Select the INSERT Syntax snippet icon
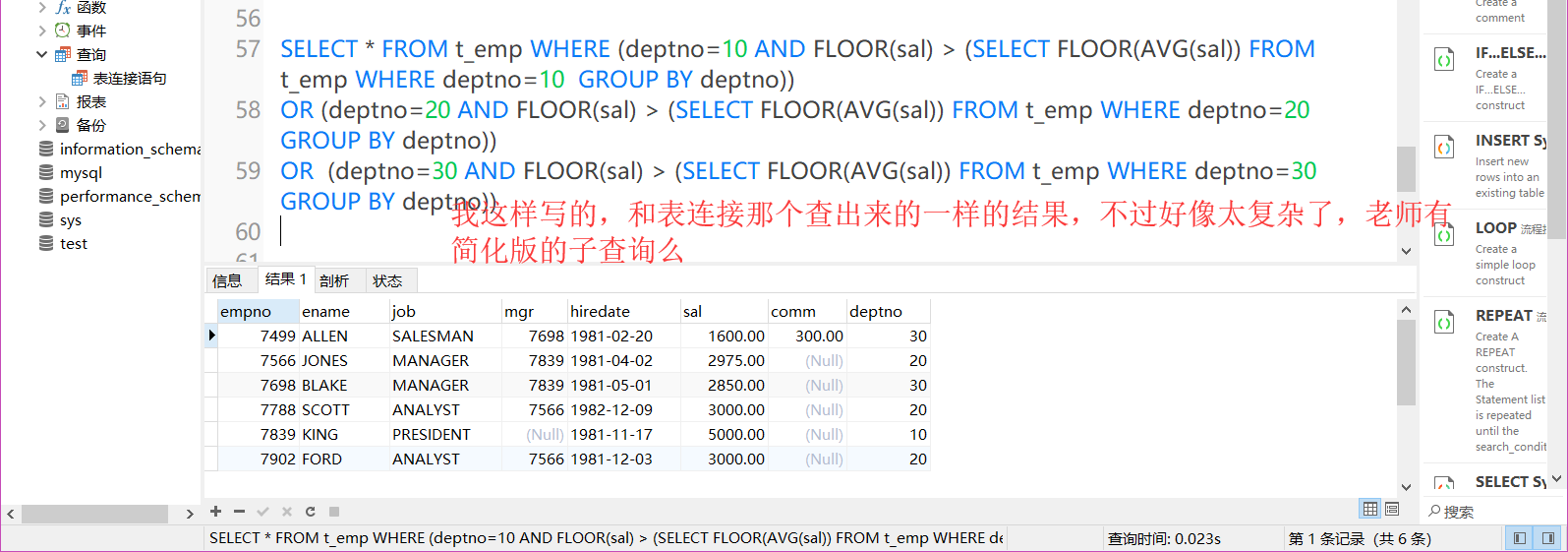The height and width of the screenshot is (552, 1568). (1444, 148)
